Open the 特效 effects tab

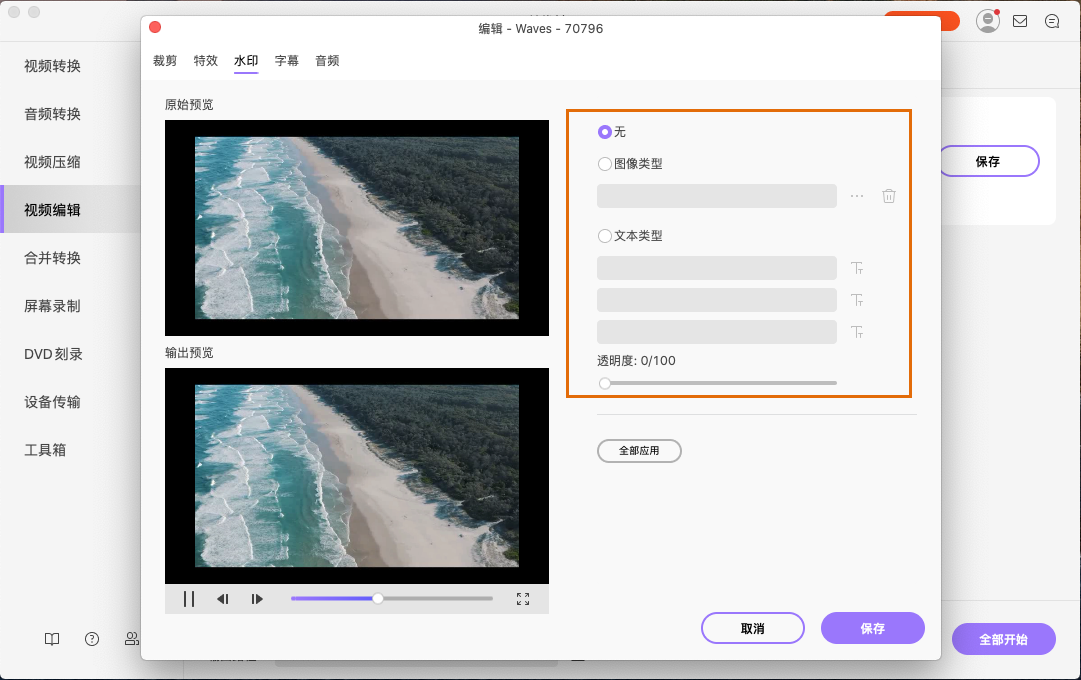pos(205,61)
